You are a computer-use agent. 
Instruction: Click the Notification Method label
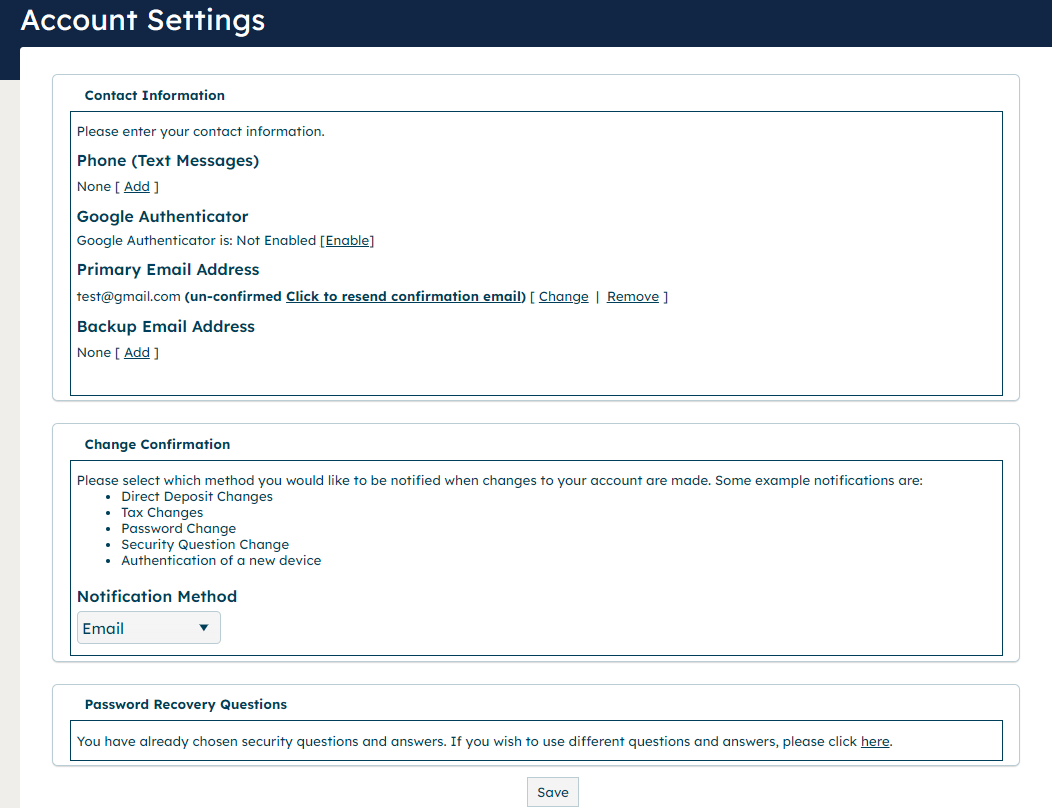(157, 597)
